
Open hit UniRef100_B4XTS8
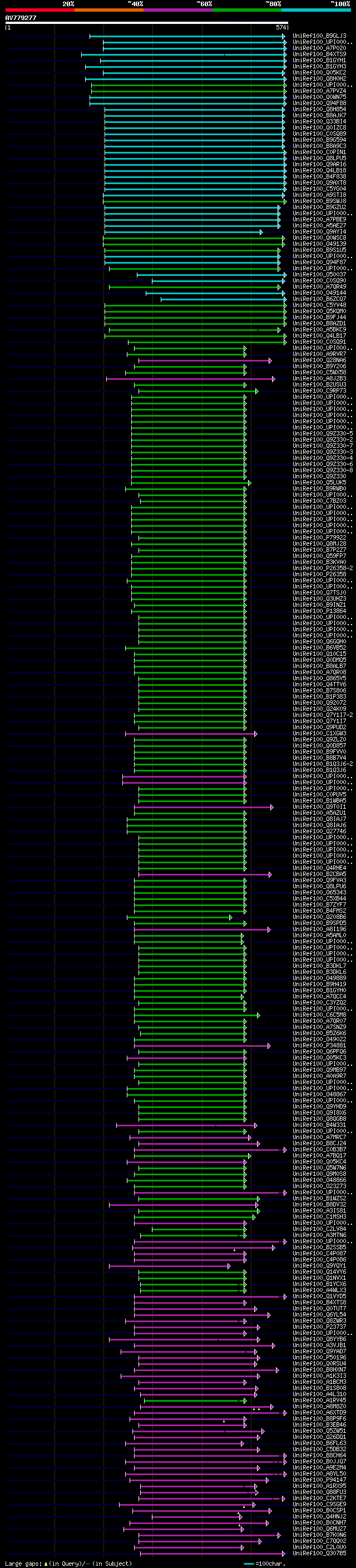[319, 1302]
